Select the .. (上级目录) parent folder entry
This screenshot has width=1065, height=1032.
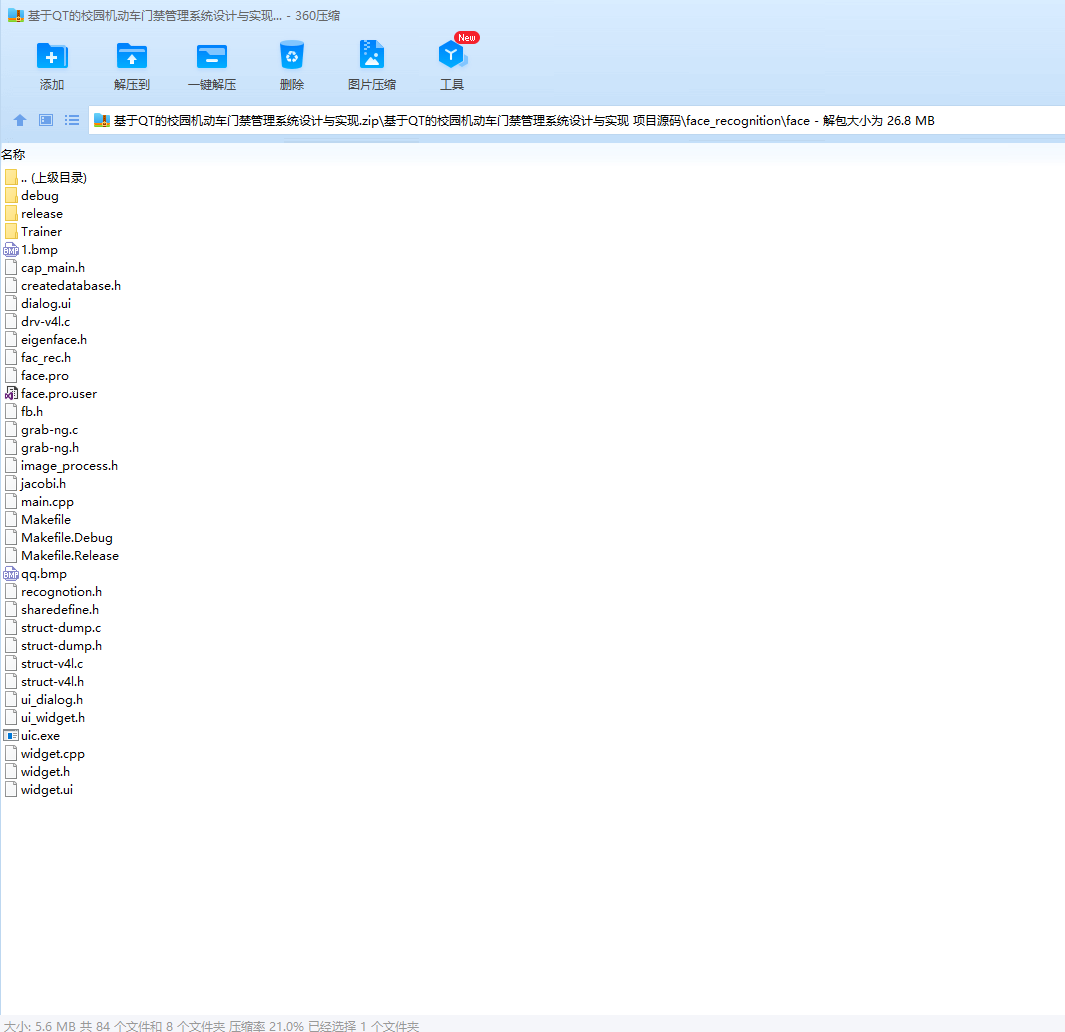tap(46, 177)
